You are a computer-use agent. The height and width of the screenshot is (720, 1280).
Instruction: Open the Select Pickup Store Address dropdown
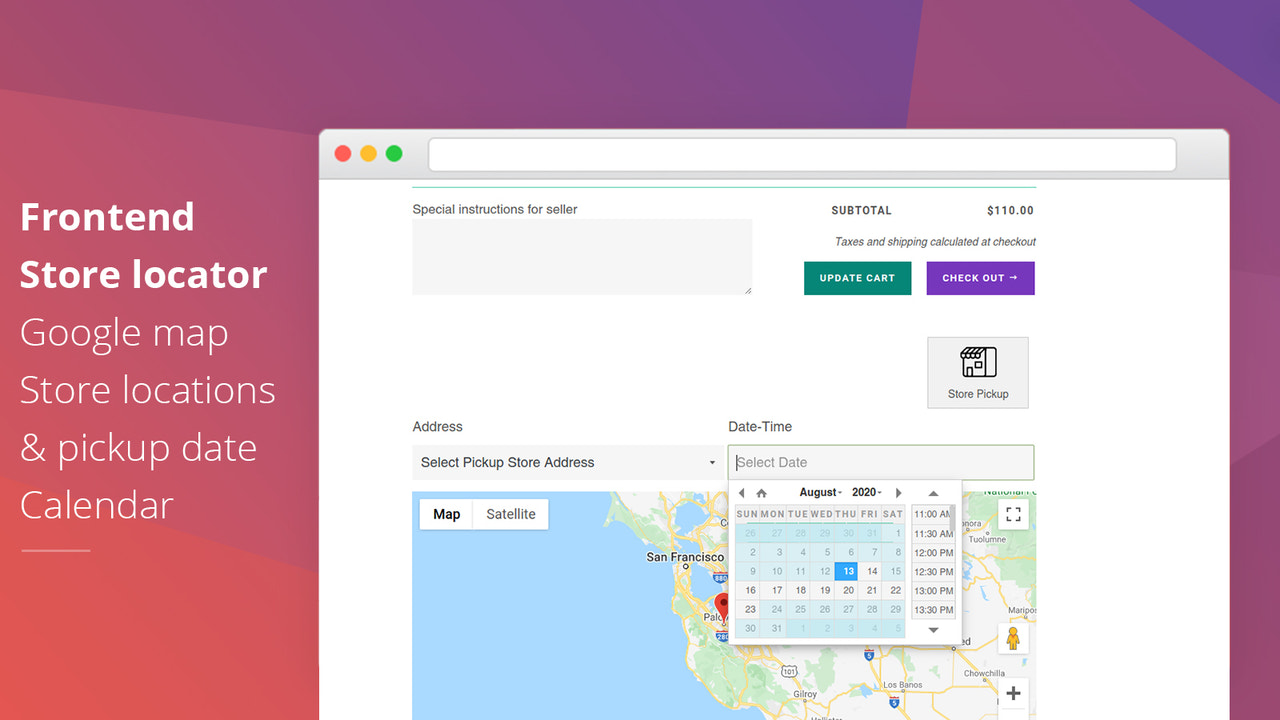pyautogui.click(x=567, y=462)
